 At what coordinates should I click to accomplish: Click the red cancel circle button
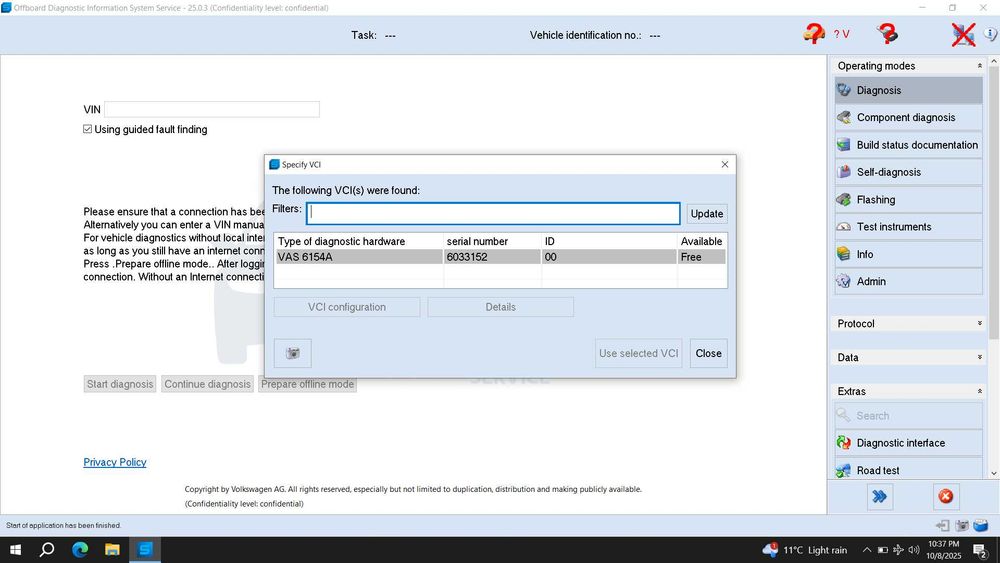coord(946,496)
